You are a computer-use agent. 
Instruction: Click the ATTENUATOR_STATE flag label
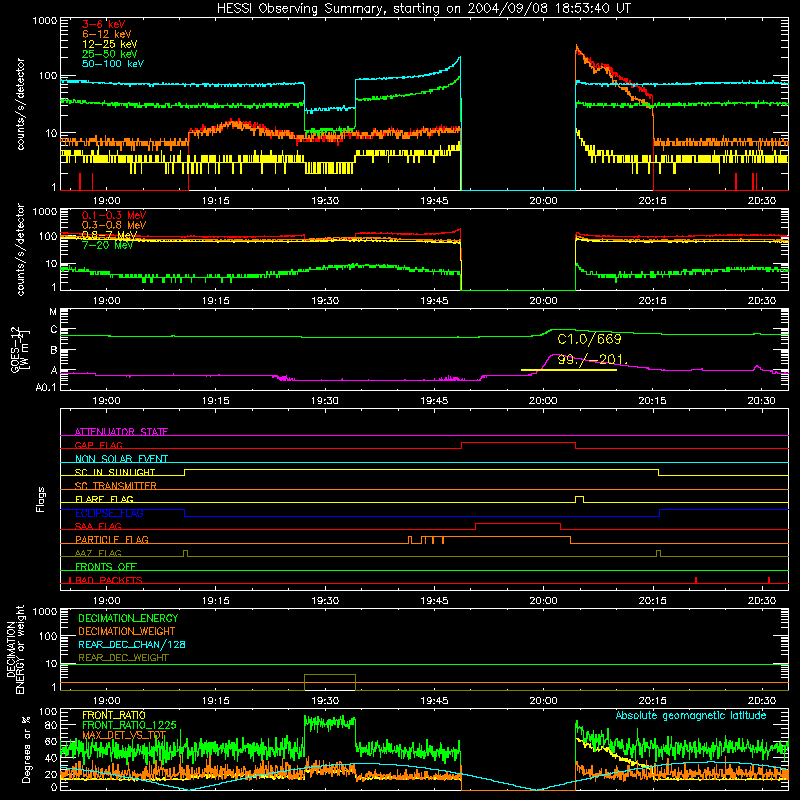[x=121, y=432]
